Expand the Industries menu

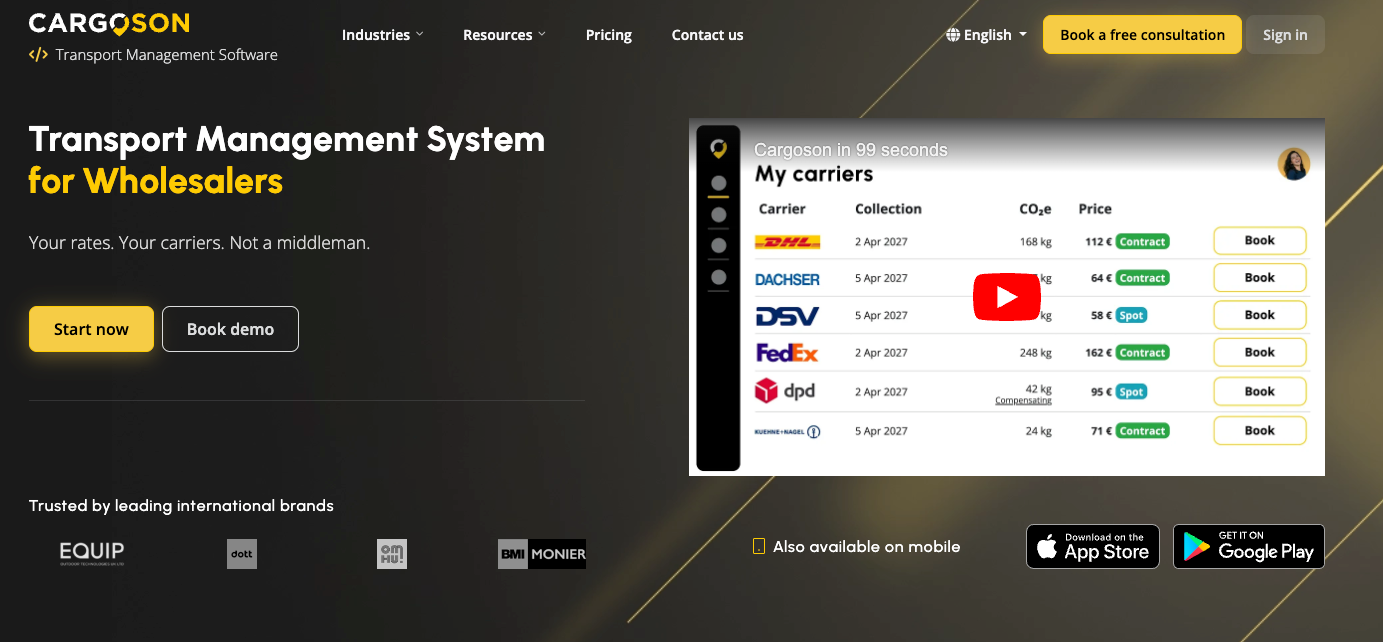[x=383, y=35]
